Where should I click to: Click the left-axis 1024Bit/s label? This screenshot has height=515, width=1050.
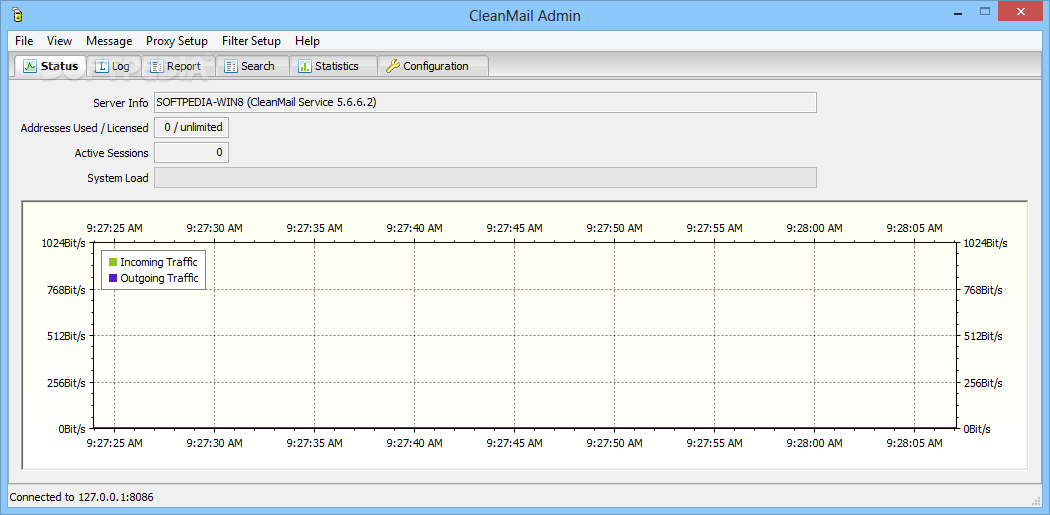[x=65, y=243]
